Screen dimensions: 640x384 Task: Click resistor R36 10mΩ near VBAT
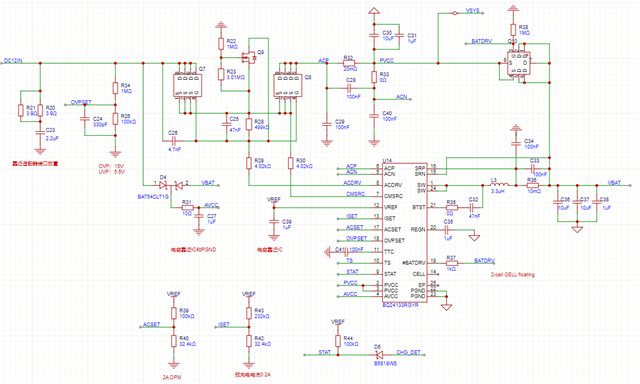(x=532, y=185)
